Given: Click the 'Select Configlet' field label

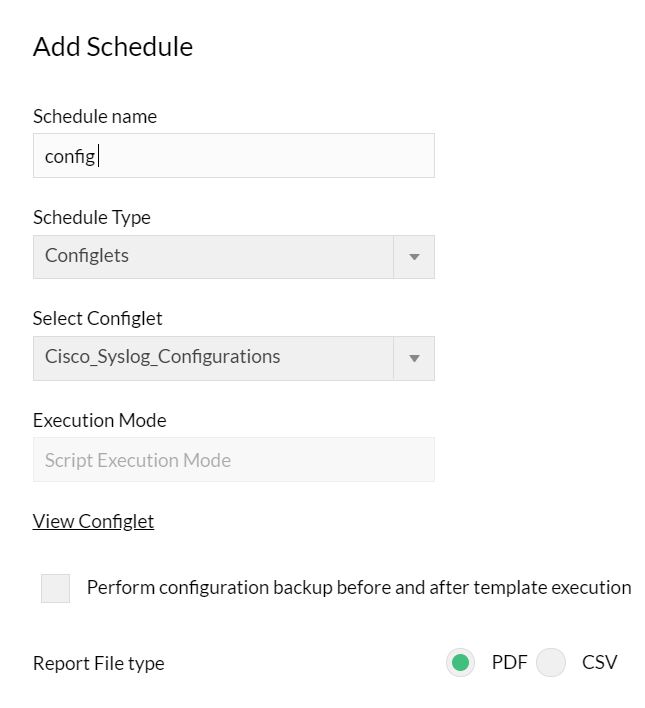Looking at the screenshot, I should tap(98, 318).
